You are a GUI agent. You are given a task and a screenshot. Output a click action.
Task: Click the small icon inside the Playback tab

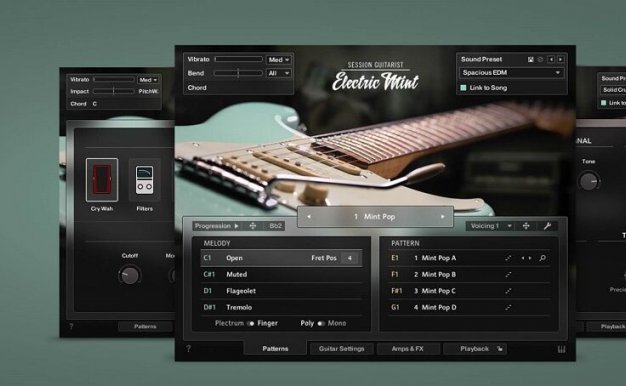coord(499,349)
